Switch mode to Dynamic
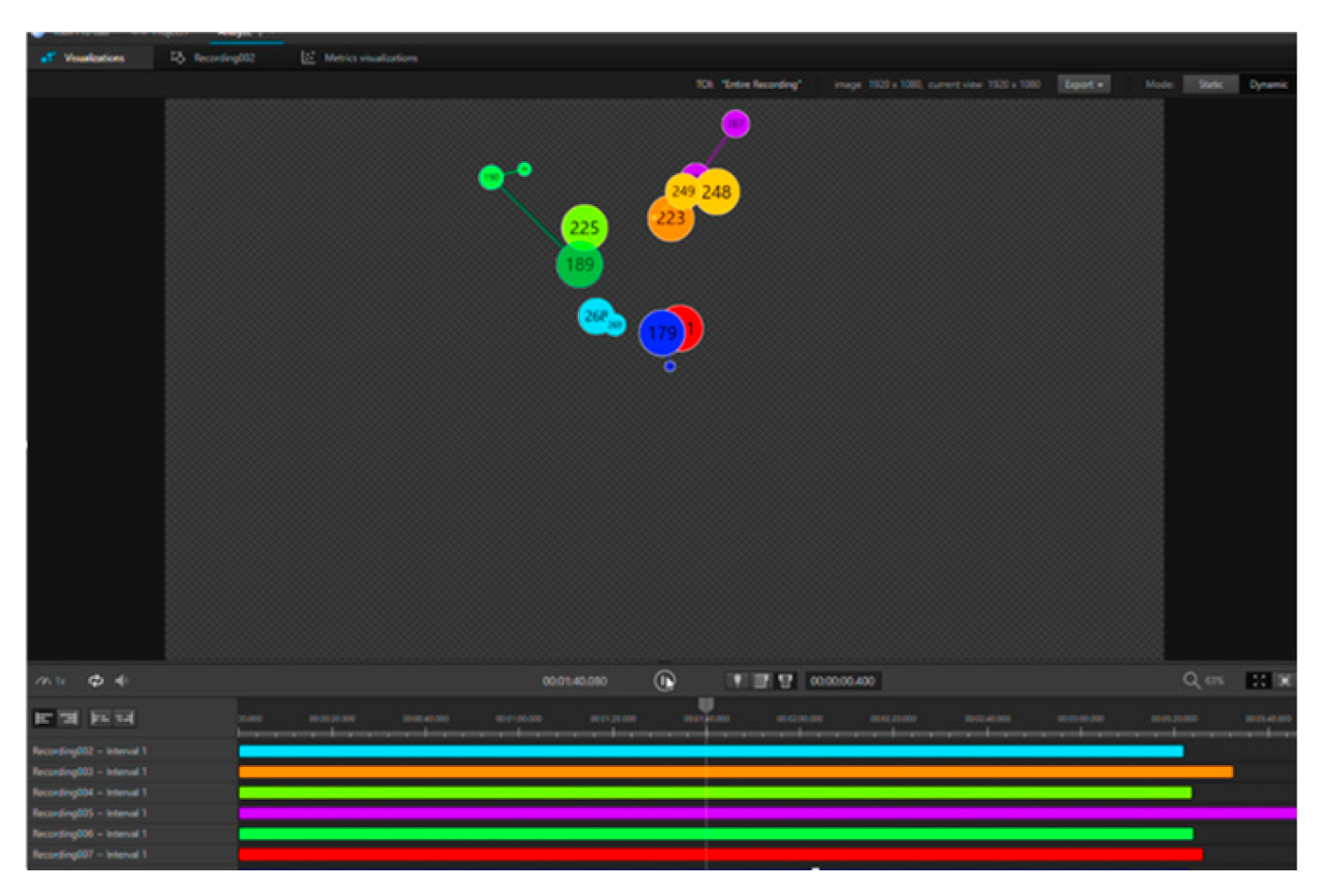Screen dimensions: 1323x896 pyautogui.click(x=1268, y=84)
